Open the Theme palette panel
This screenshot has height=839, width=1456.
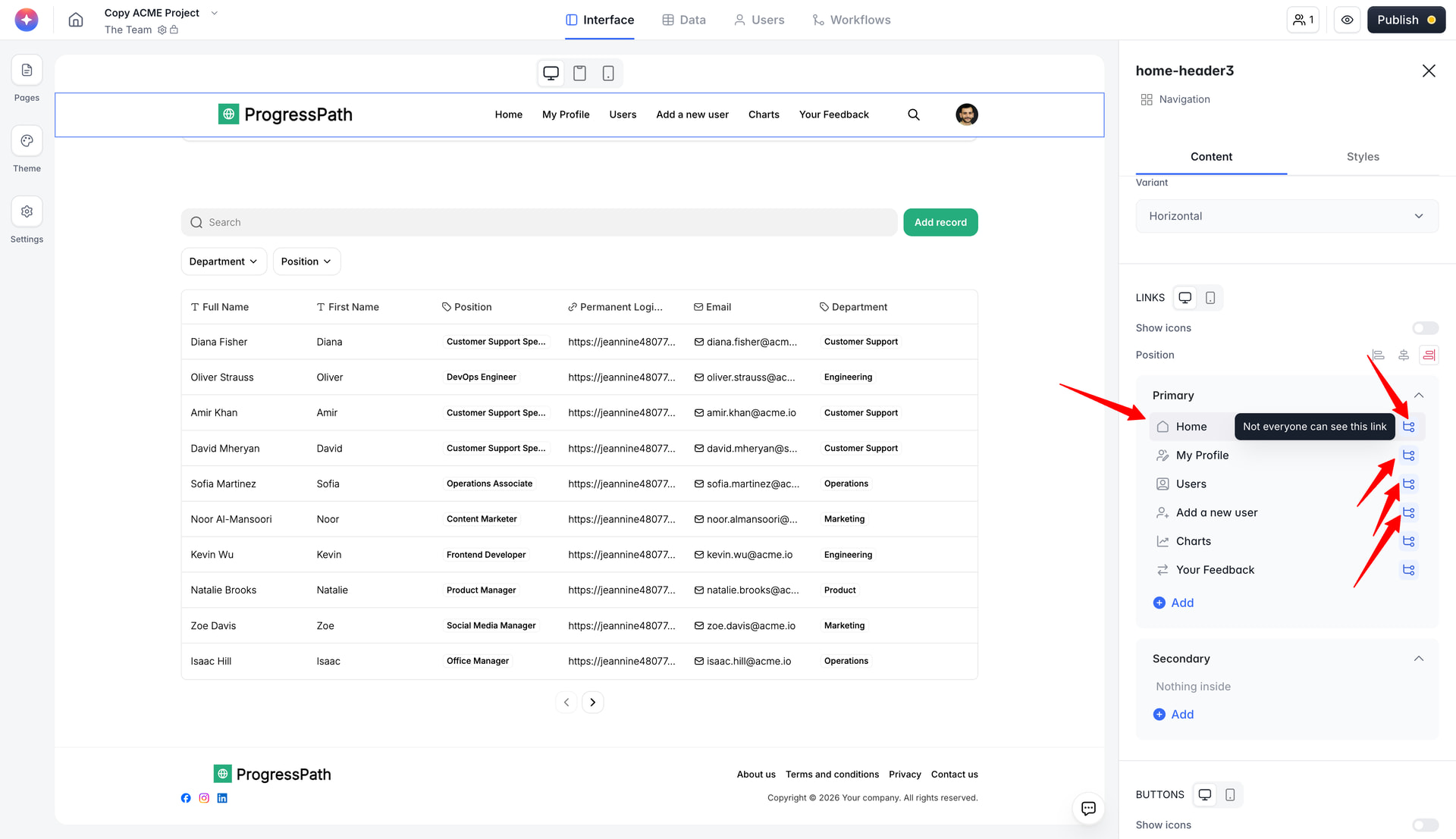(27, 141)
